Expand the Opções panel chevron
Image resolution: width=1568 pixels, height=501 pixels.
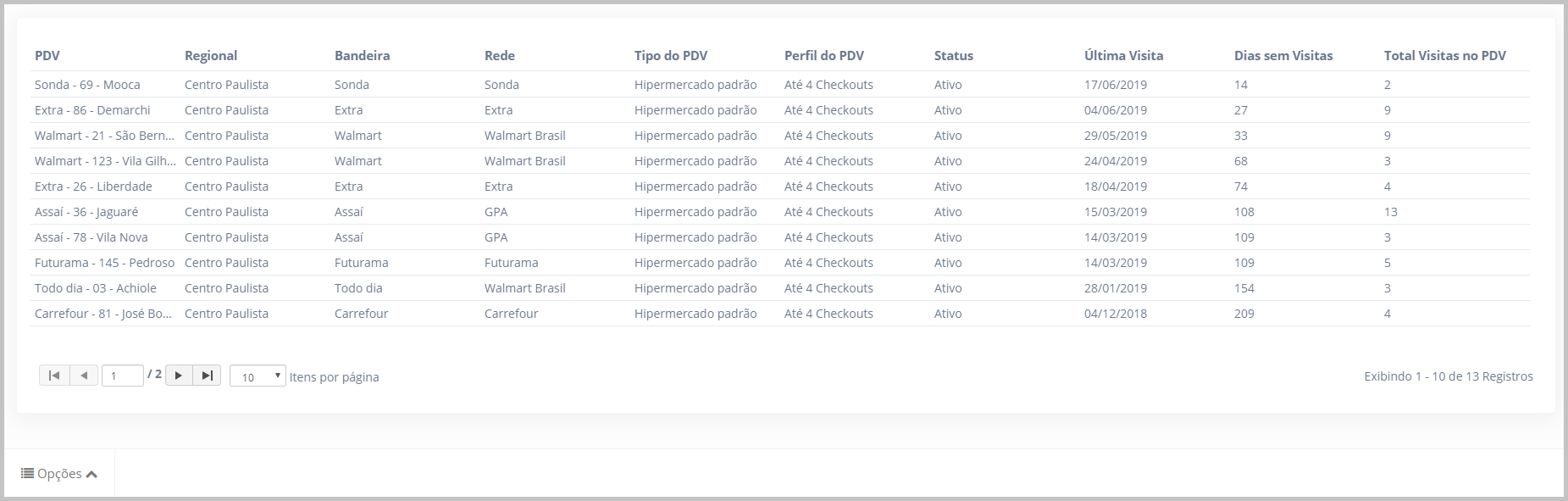click(x=91, y=475)
